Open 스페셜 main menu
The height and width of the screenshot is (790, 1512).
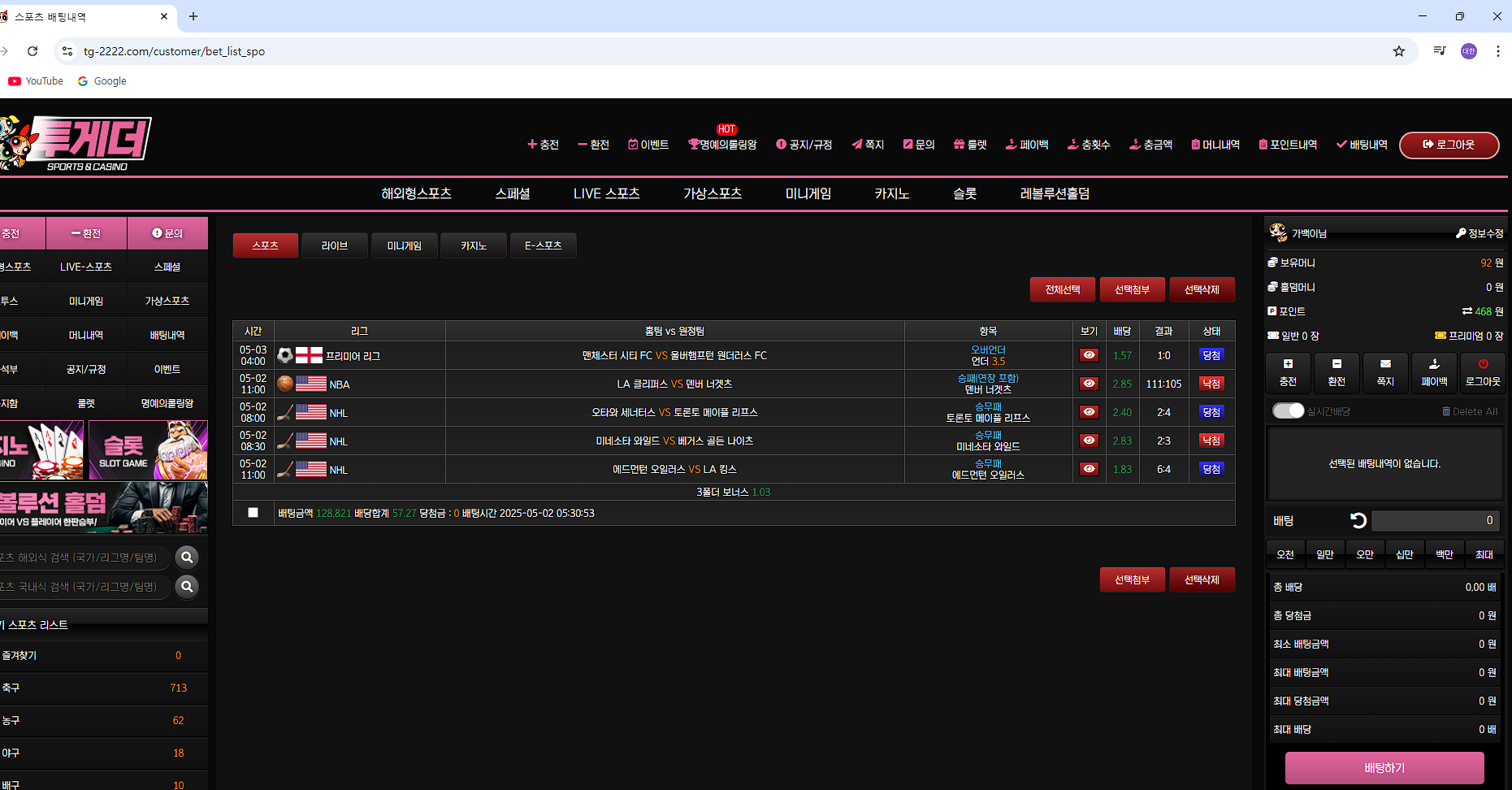tap(513, 193)
